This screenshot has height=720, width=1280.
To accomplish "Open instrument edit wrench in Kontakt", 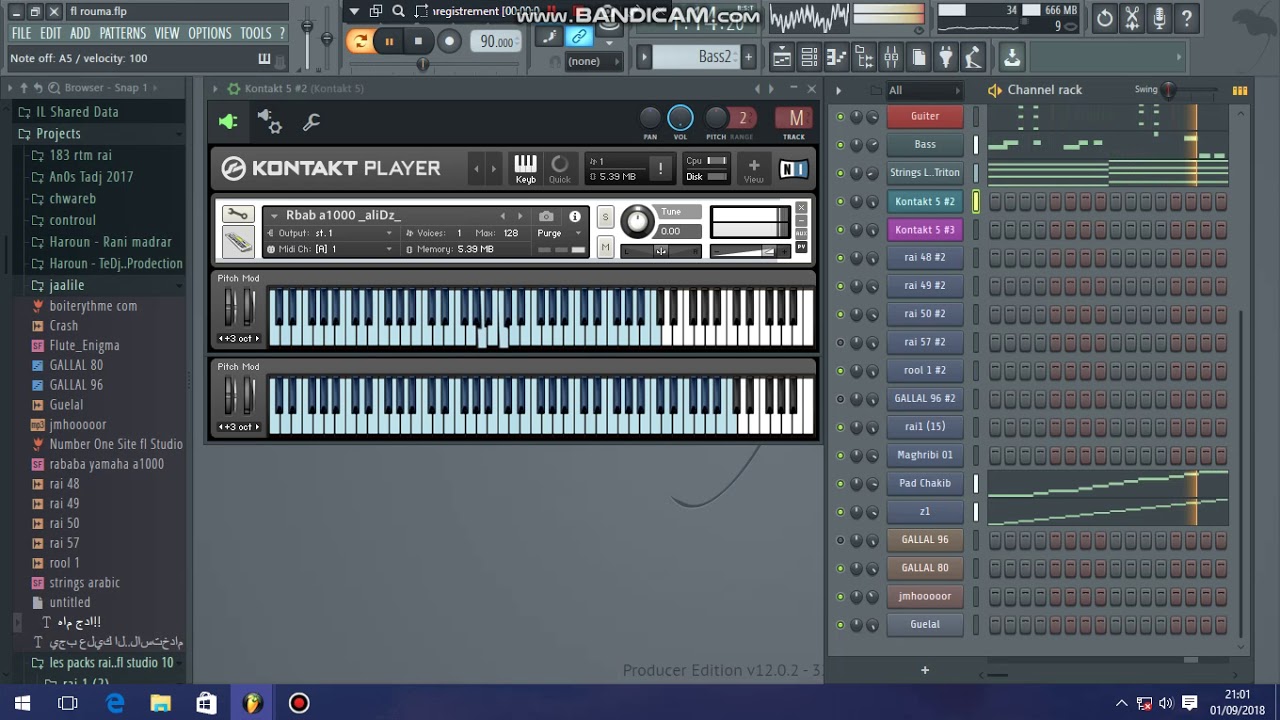I will (x=237, y=214).
